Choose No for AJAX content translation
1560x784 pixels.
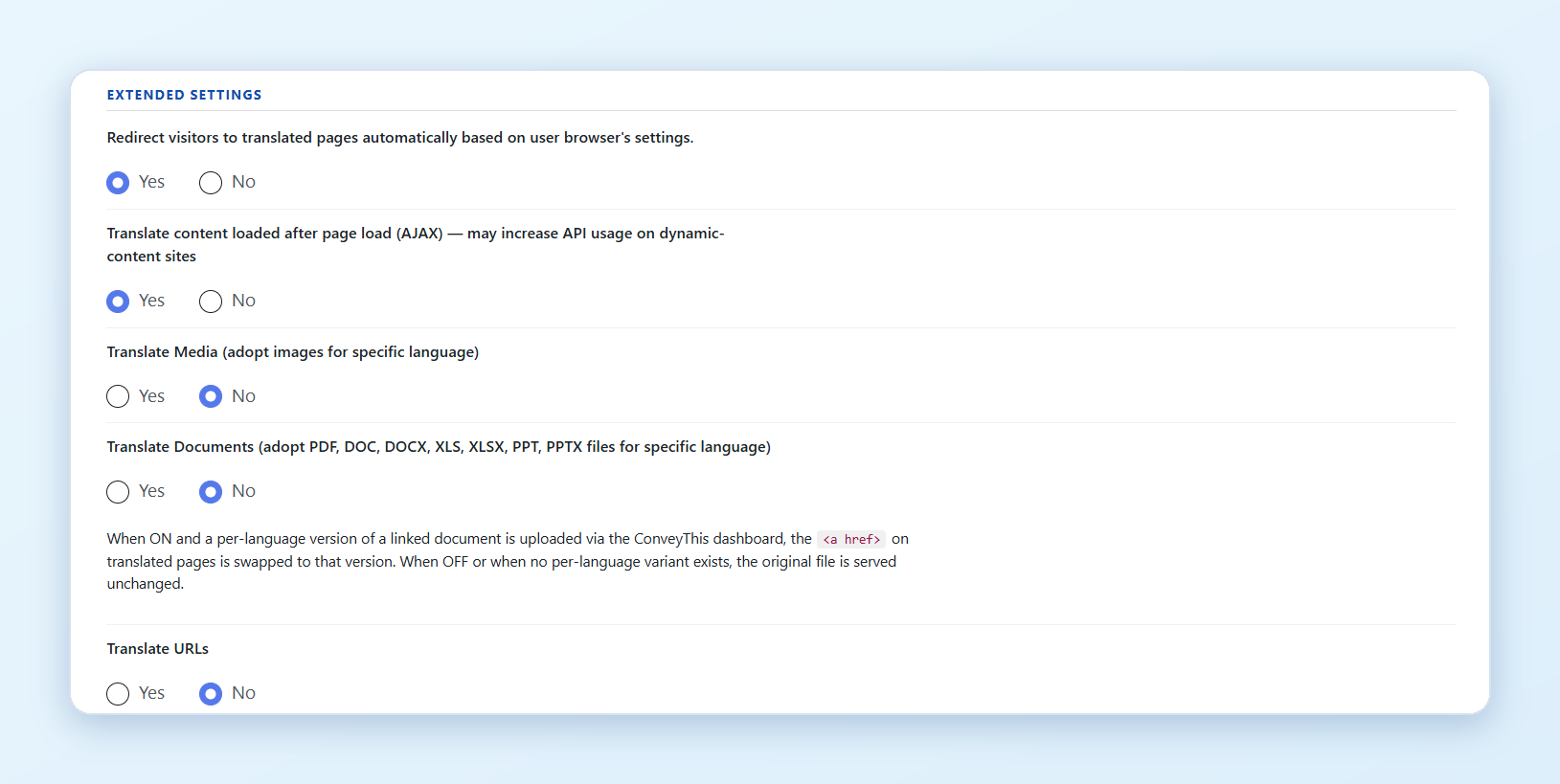[x=211, y=301]
